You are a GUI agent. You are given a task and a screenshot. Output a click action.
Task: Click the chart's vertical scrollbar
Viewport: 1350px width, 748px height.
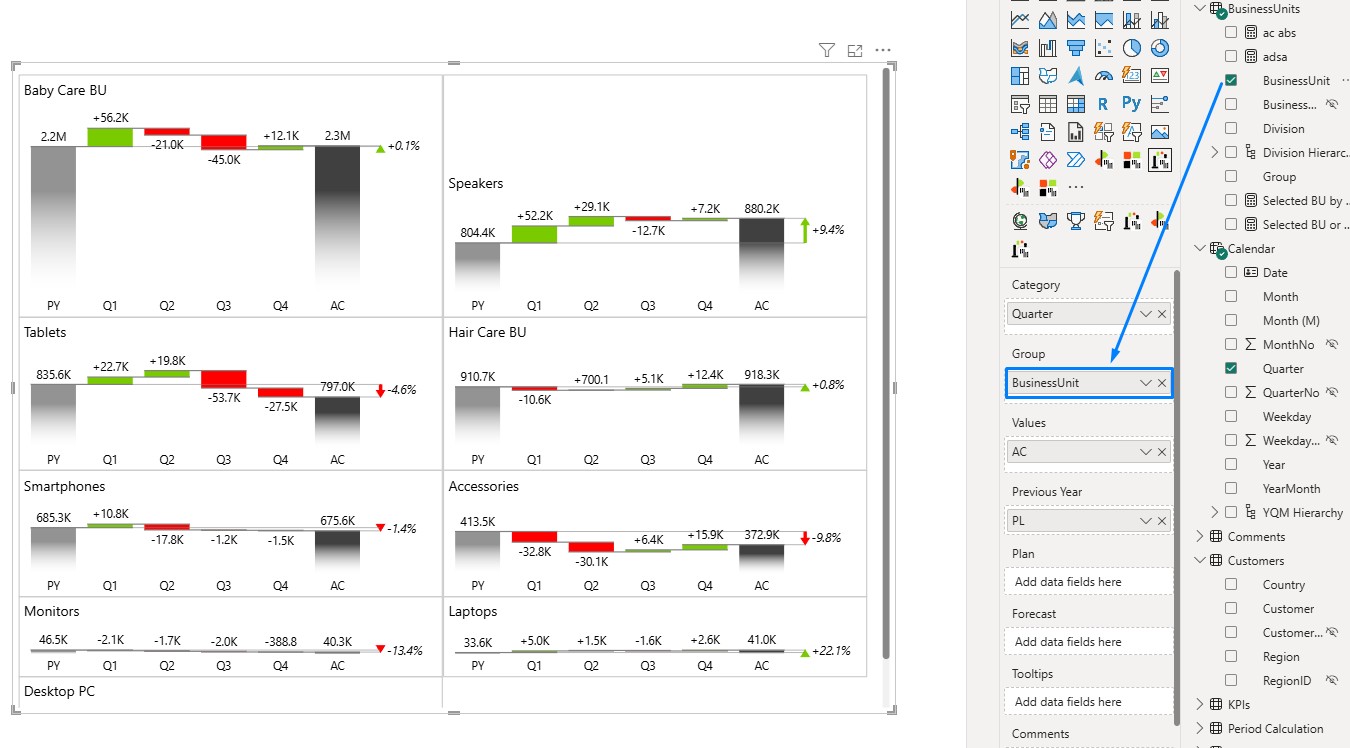[x=886, y=363]
